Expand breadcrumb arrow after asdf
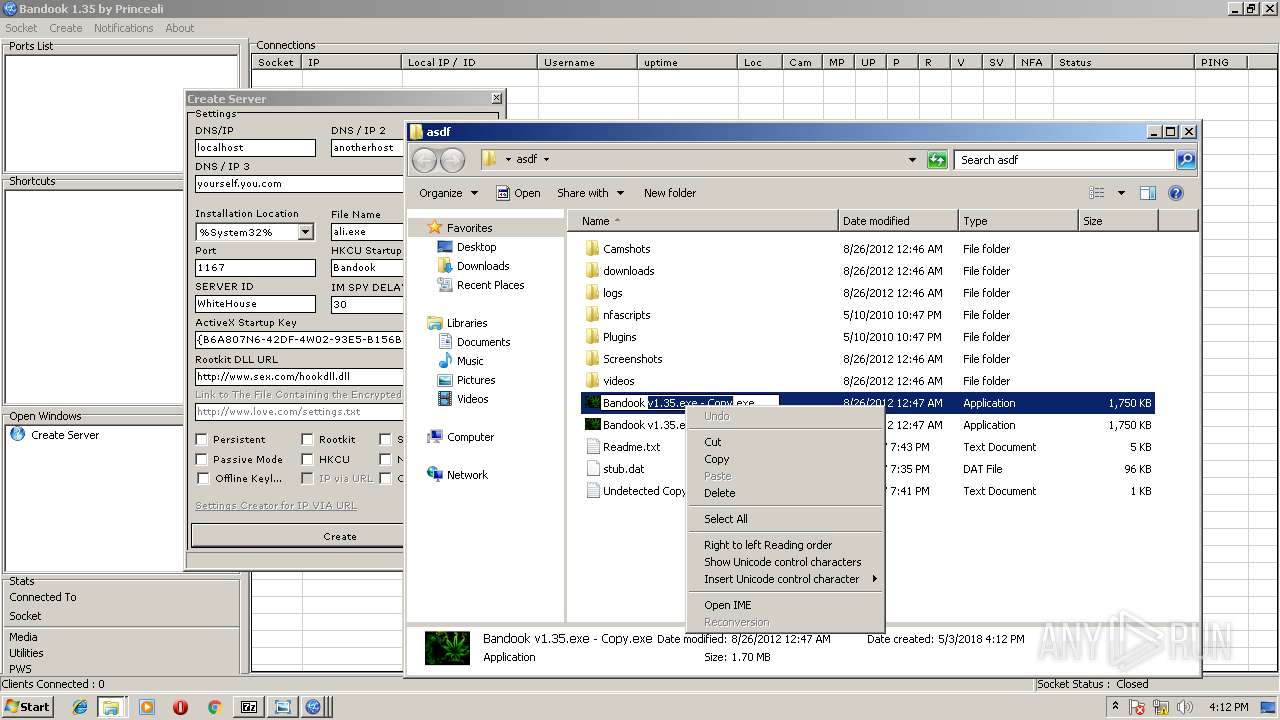Screen dimensions: 1280x720 pyautogui.click(x=546, y=159)
